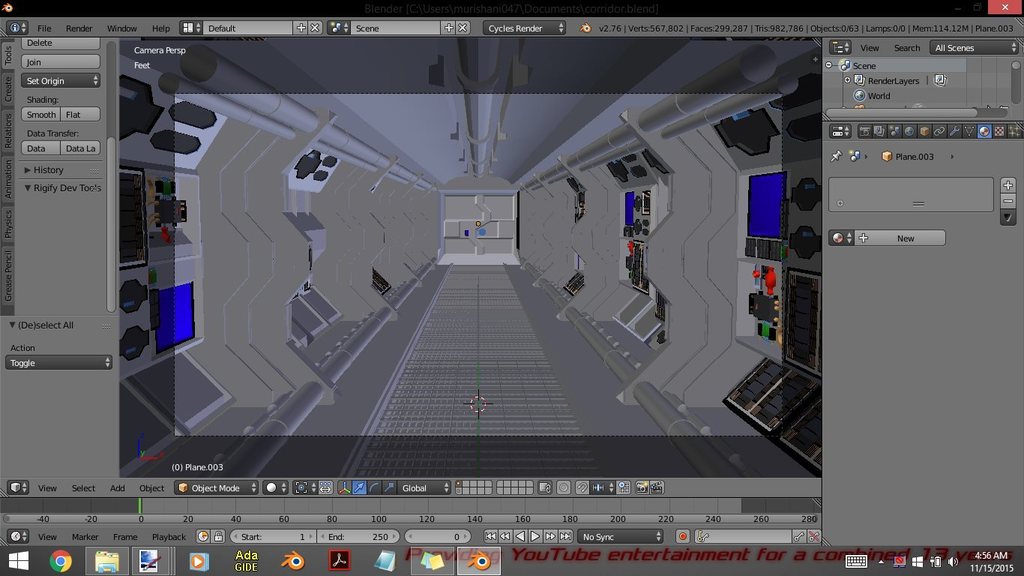
Task: Toggle the timeline preview range clock icon
Action: (203, 536)
